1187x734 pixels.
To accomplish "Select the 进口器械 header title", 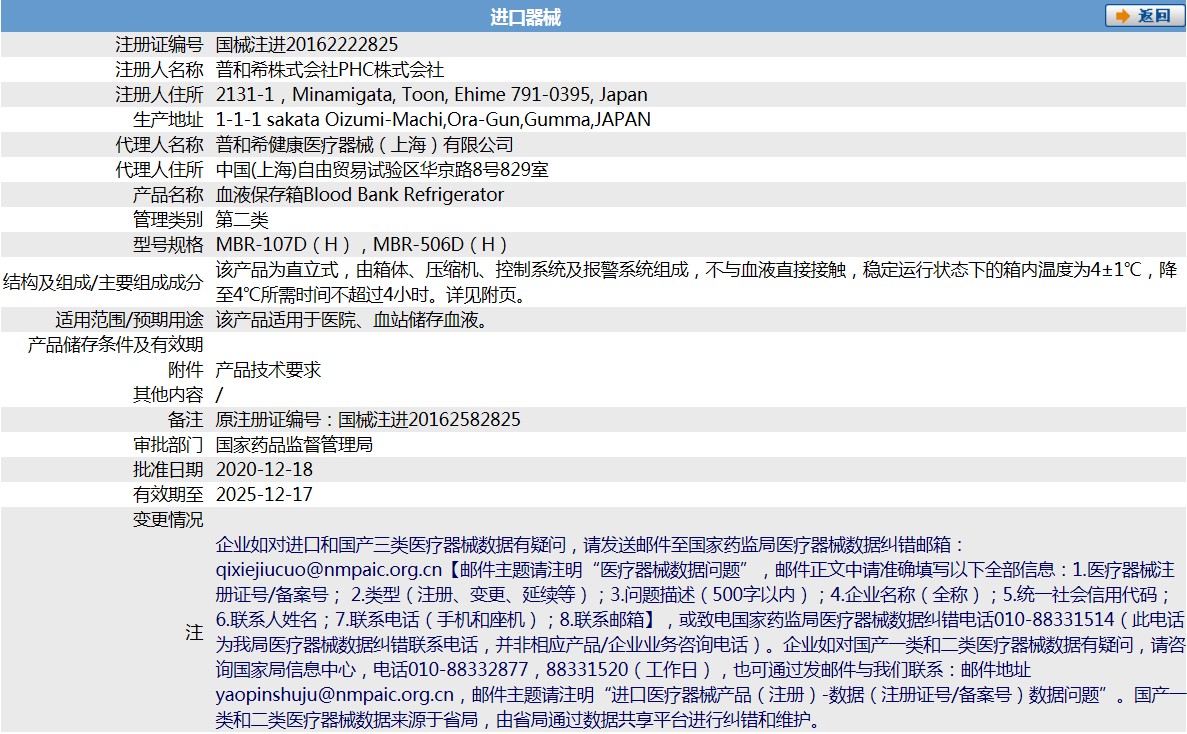I will [525, 17].
